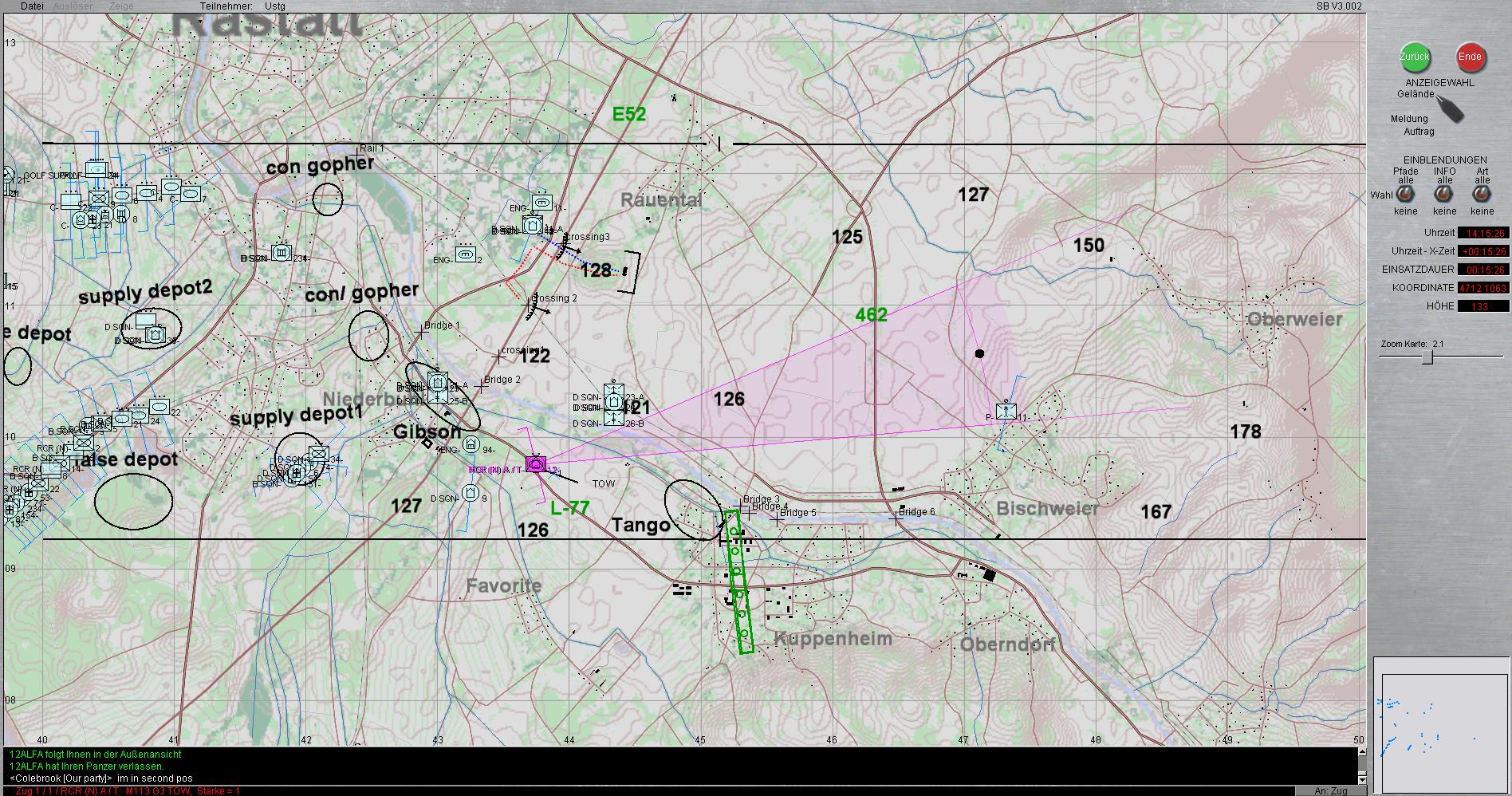This screenshot has height=796, width=1512.
Task: Click the 'Tango' map label
Action: tap(640, 525)
